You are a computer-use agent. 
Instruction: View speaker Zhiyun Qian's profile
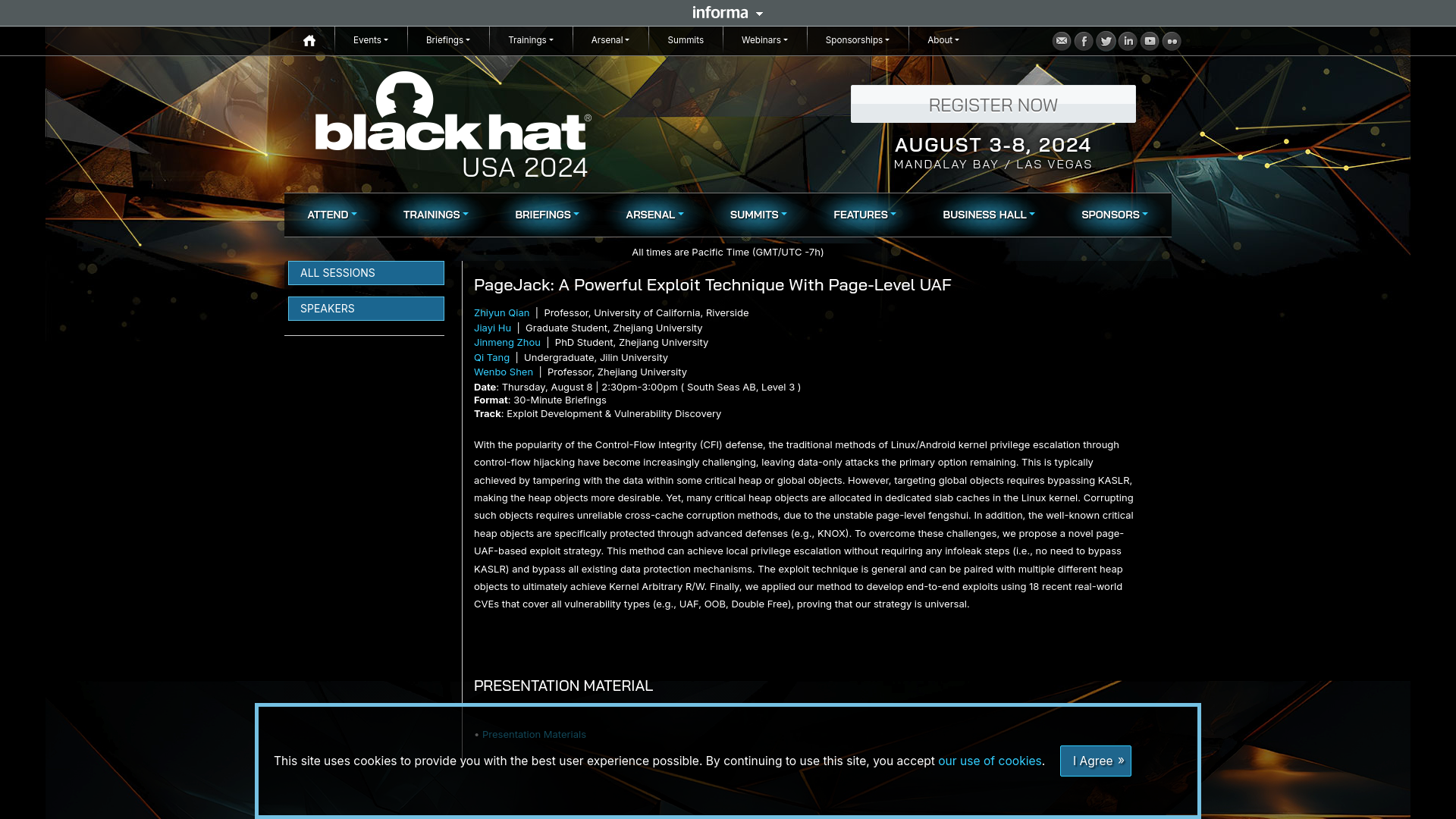501,313
